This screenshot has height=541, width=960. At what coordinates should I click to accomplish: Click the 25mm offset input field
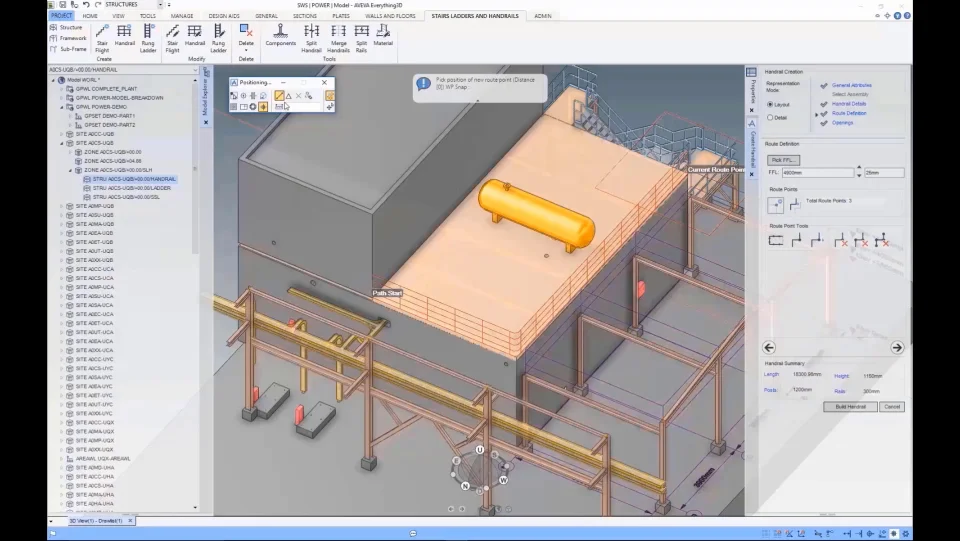(883, 173)
